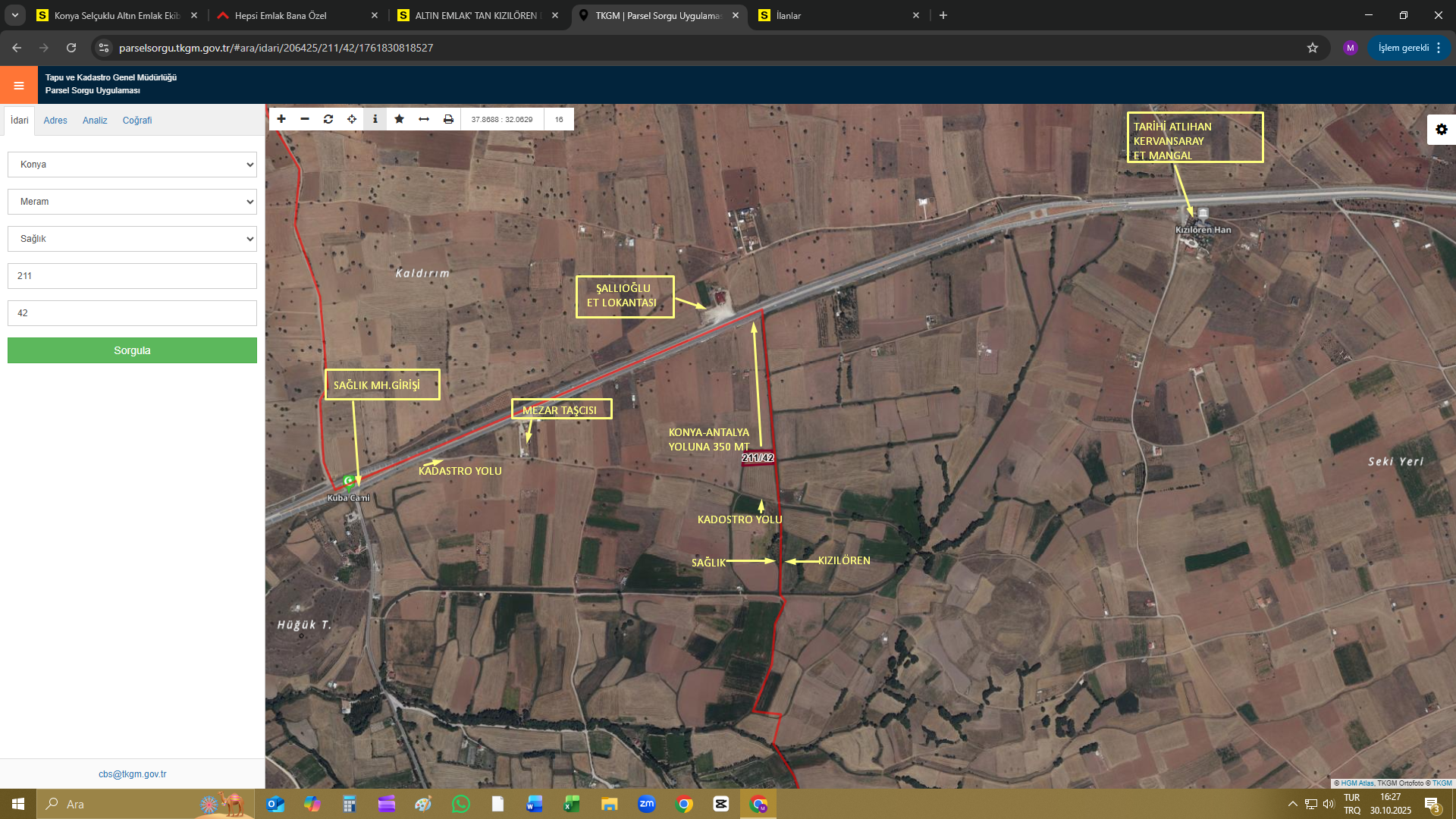Open map settings gear icon
The height and width of the screenshot is (819, 1456).
pos(1441,130)
